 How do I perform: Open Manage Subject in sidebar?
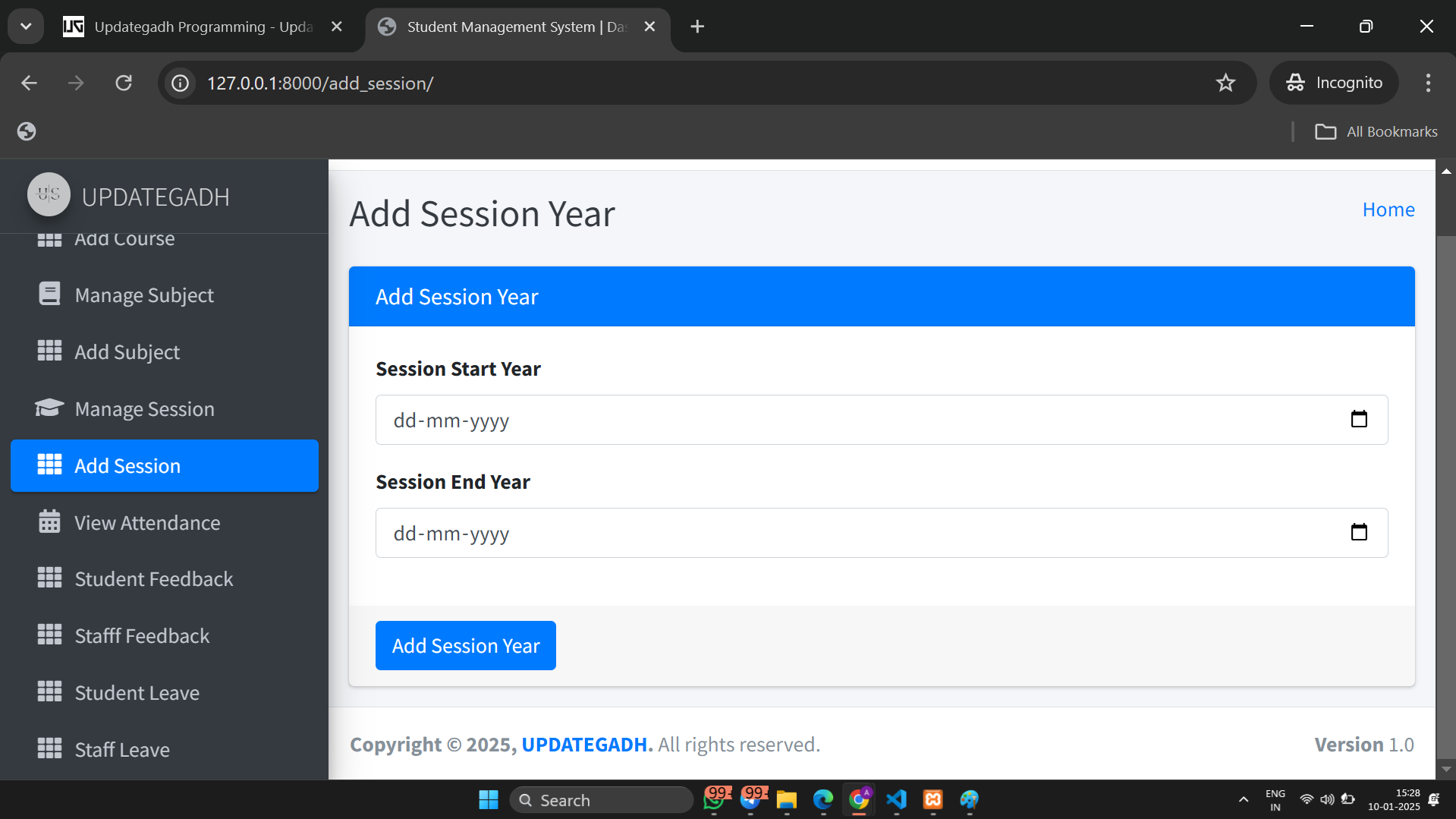coord(165,295)
